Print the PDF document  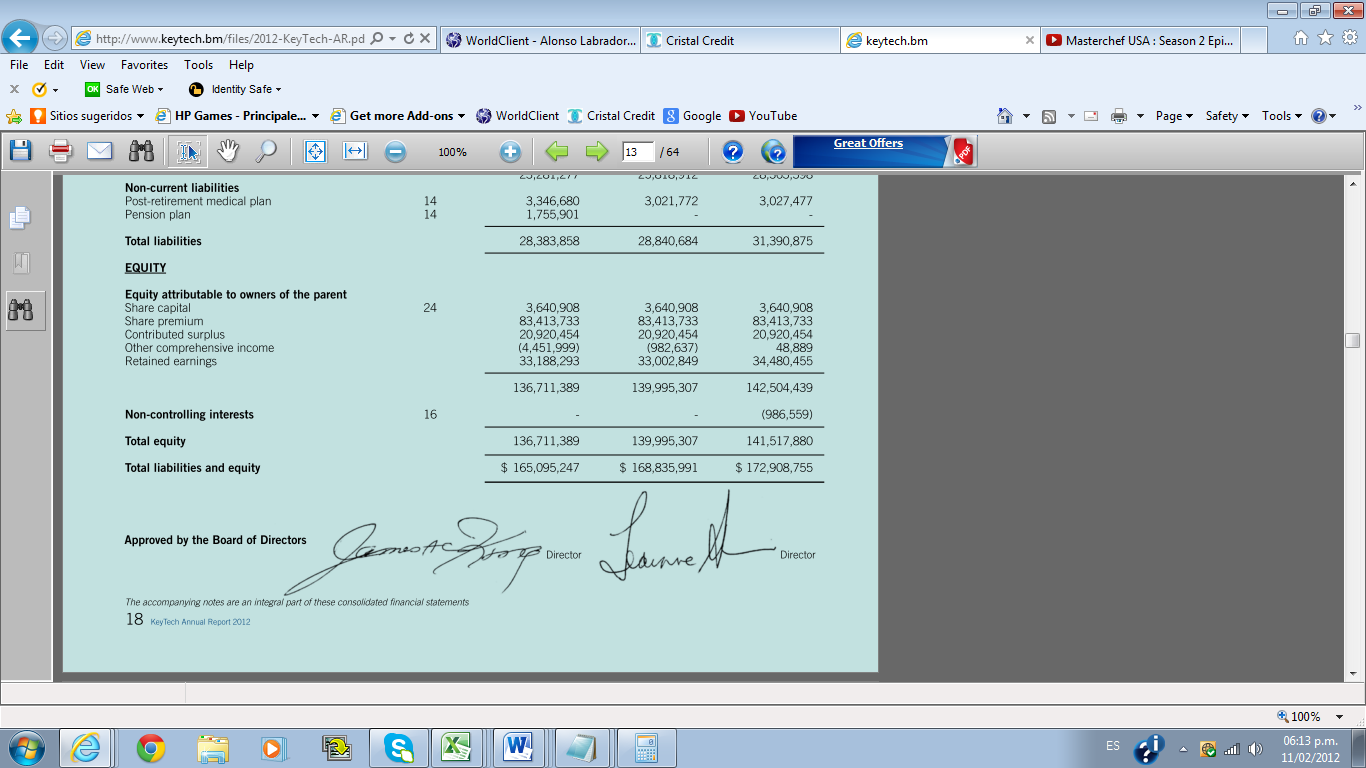(x=61, y=151)
